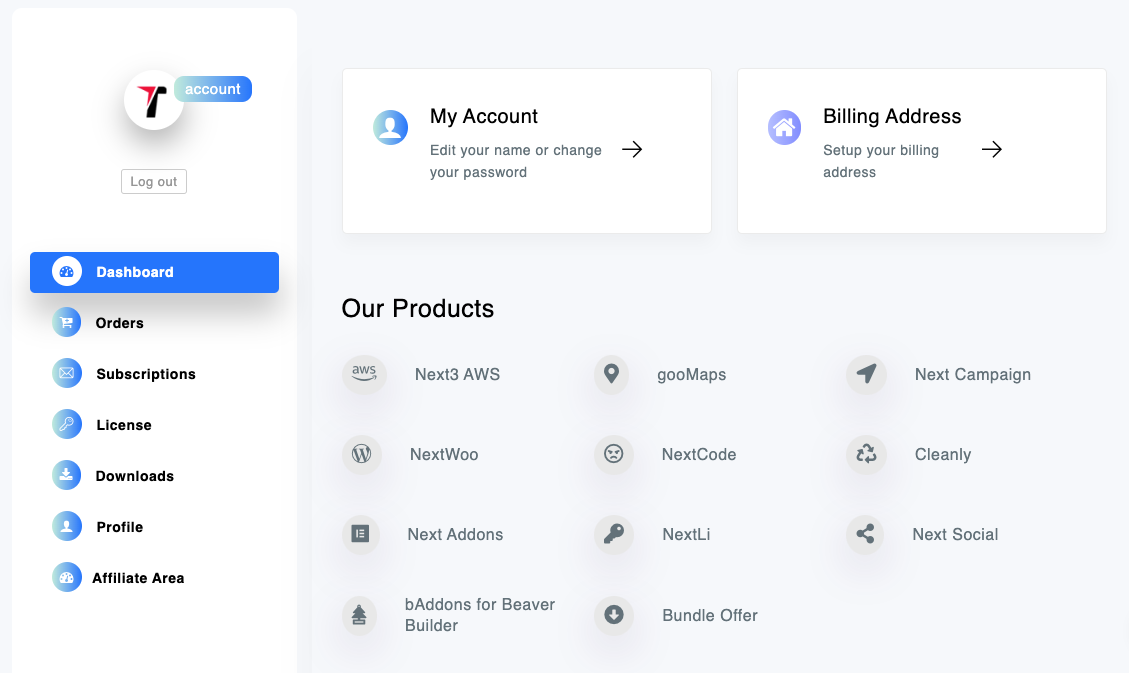1129x673 pixels.
Task: Click the Log out button
Action: click(x=153, y=181)
